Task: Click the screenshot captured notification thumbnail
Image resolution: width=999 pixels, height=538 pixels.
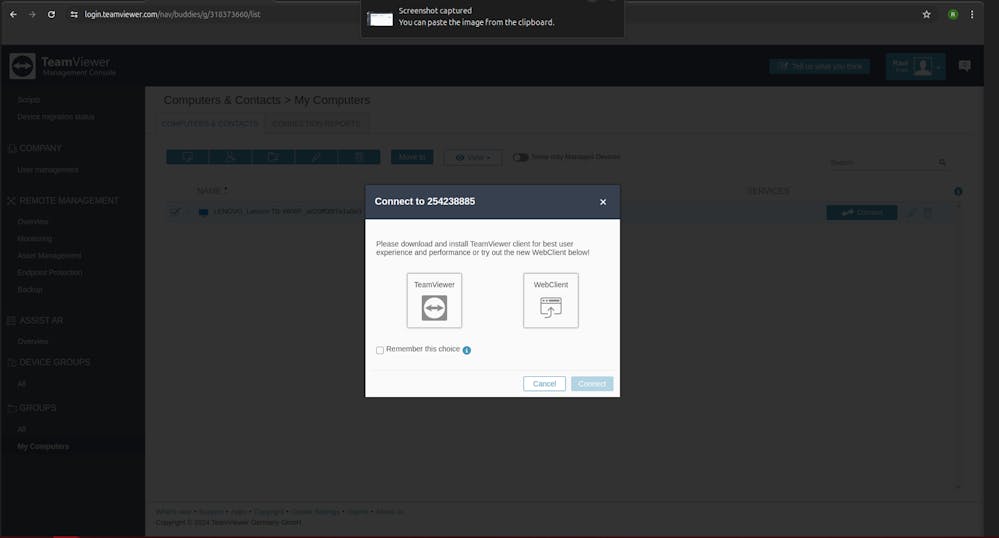Action: pos(381,19)
